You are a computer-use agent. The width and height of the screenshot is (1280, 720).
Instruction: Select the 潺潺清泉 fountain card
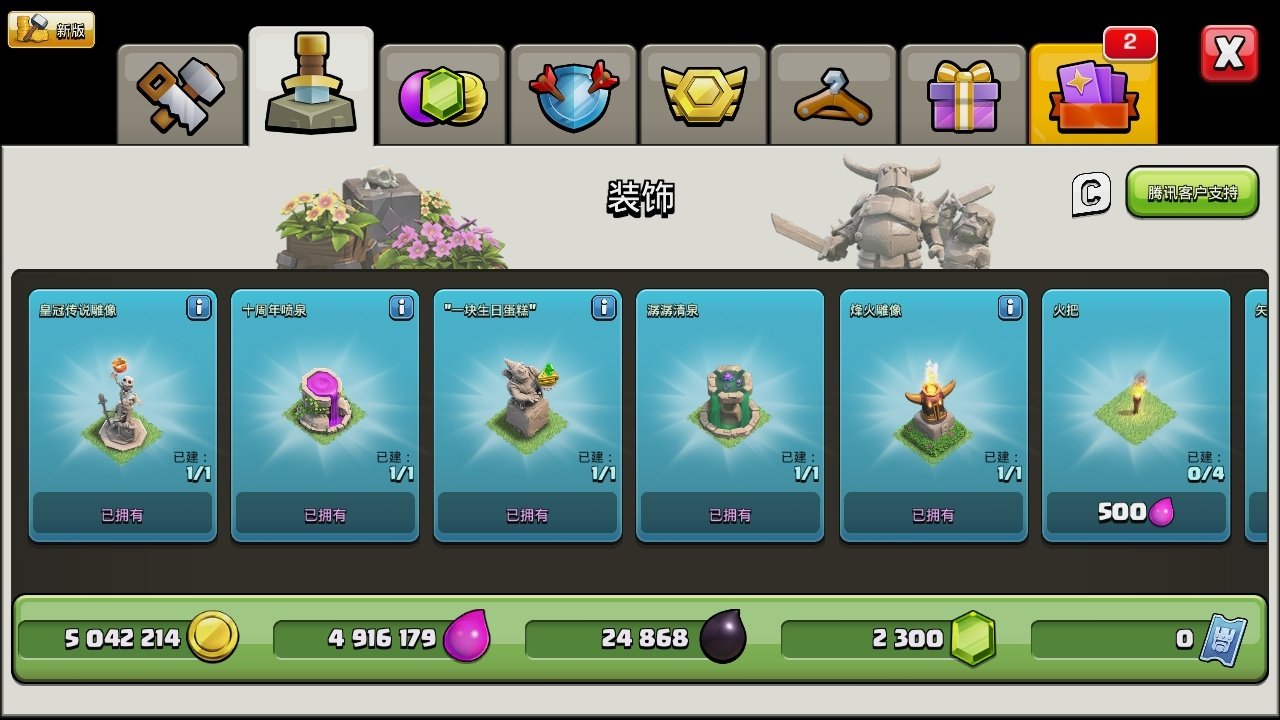click(x=730, y=416)
